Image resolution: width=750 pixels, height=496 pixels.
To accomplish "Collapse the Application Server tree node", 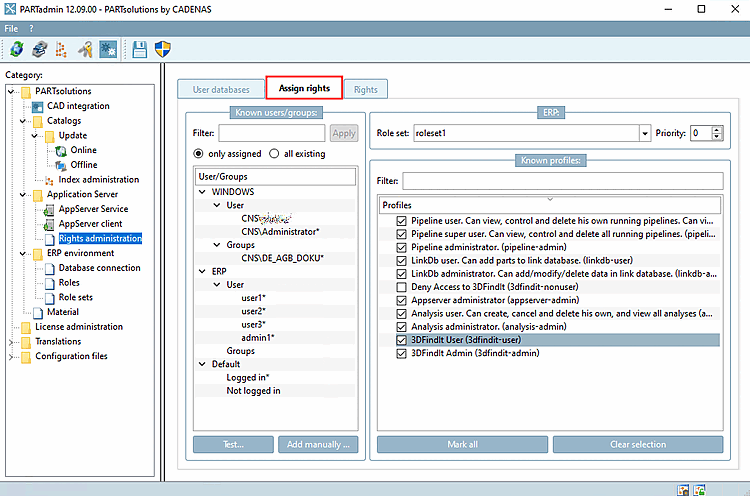I will (23, 195).
